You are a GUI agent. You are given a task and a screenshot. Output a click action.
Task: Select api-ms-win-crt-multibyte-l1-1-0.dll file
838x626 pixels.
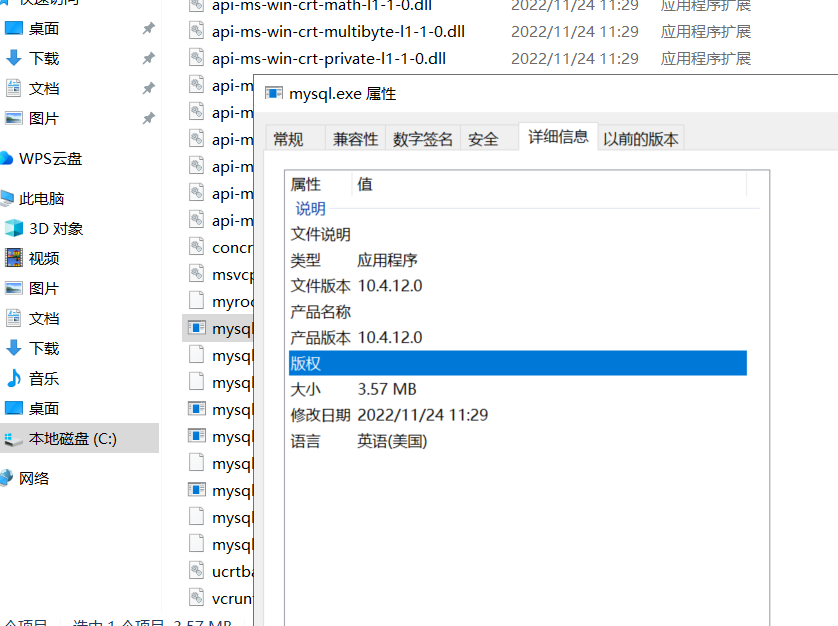click(338, 32)
